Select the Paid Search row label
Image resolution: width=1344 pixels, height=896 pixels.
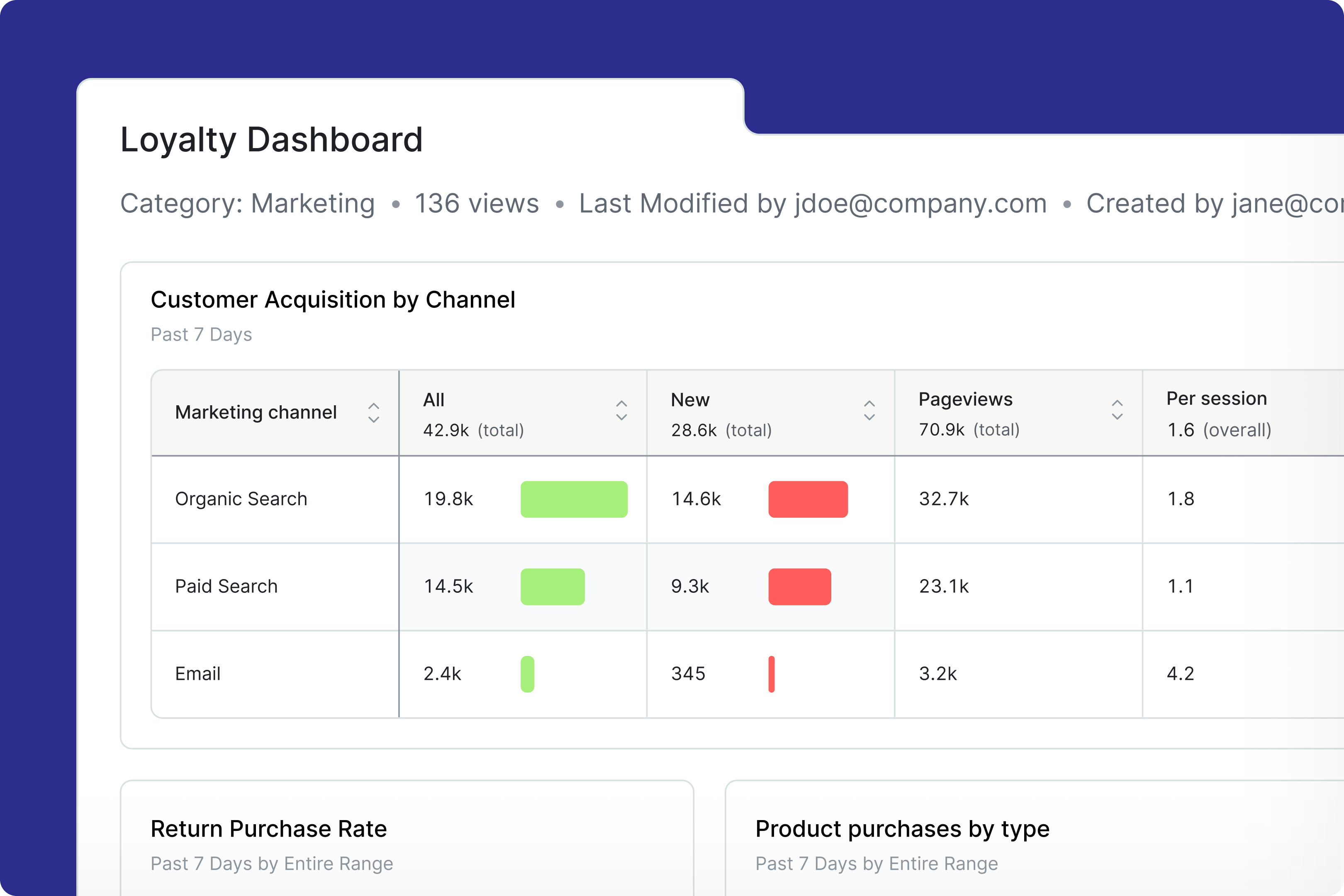click(226, 586)
